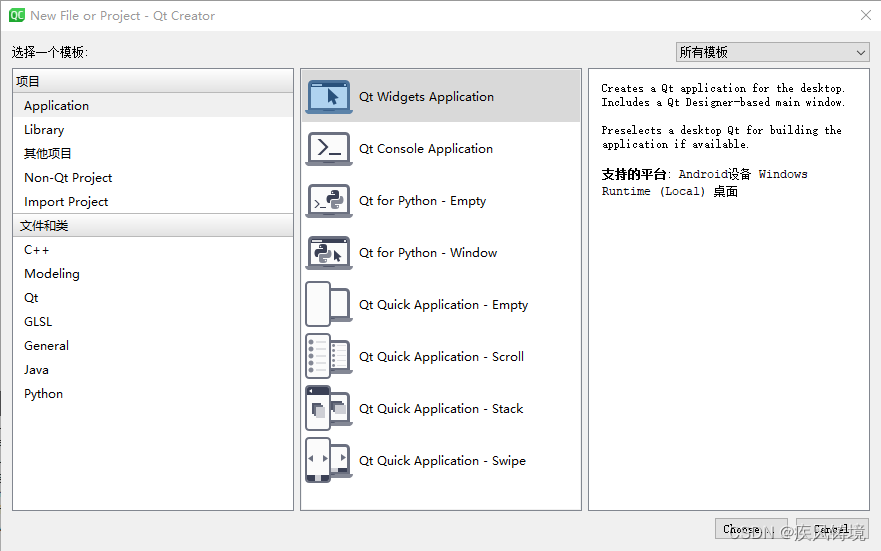Click the 项目 section header
The width and height of the screenshot is (881, 551).
(153, 81)
